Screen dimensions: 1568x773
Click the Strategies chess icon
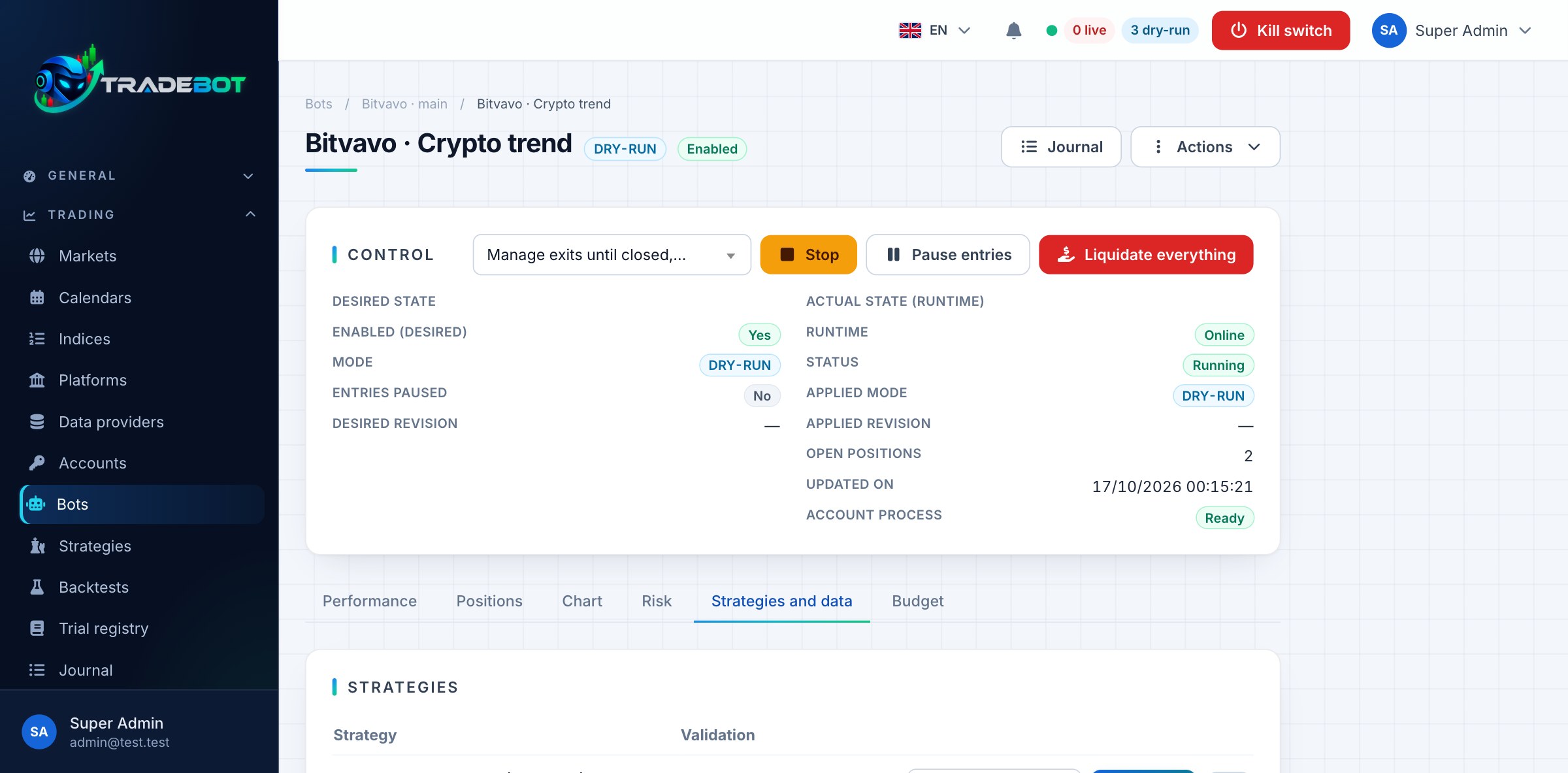pos(37,546)
